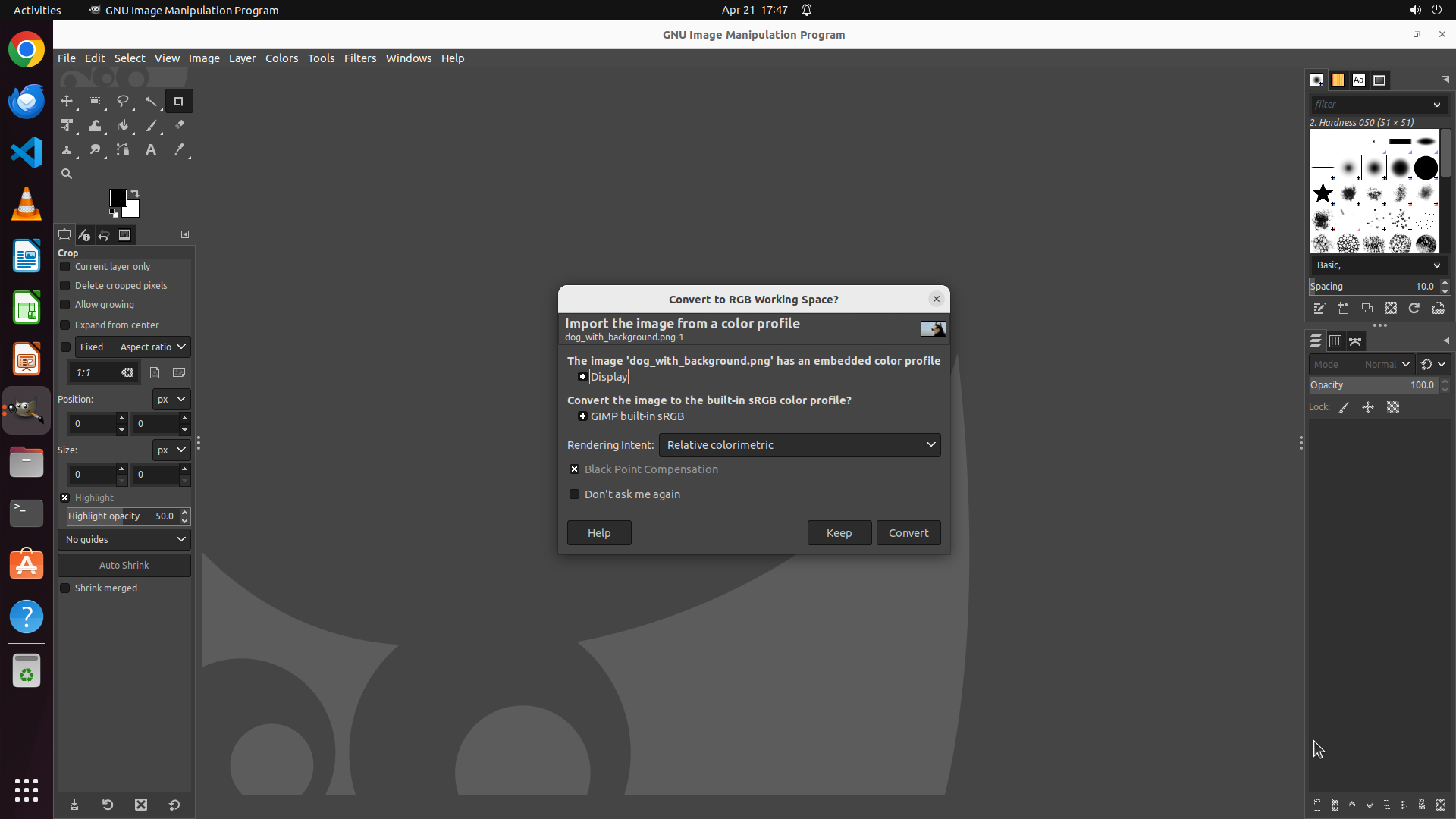Select the Fuzzy Select wand tool

[x=151, y=101]
